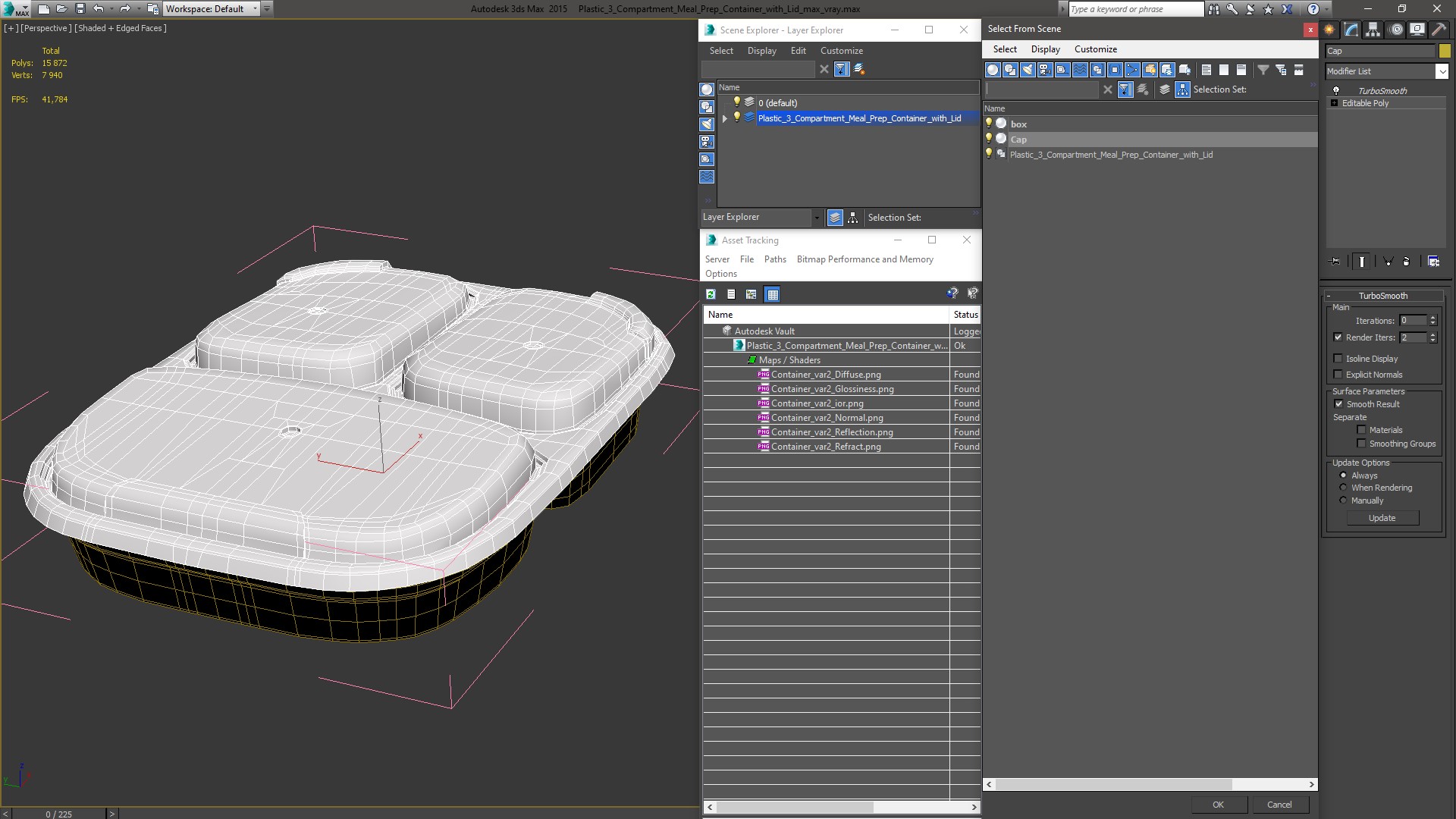
Task: Open the Modifier List dropdown
Action: pos(1442,71)
